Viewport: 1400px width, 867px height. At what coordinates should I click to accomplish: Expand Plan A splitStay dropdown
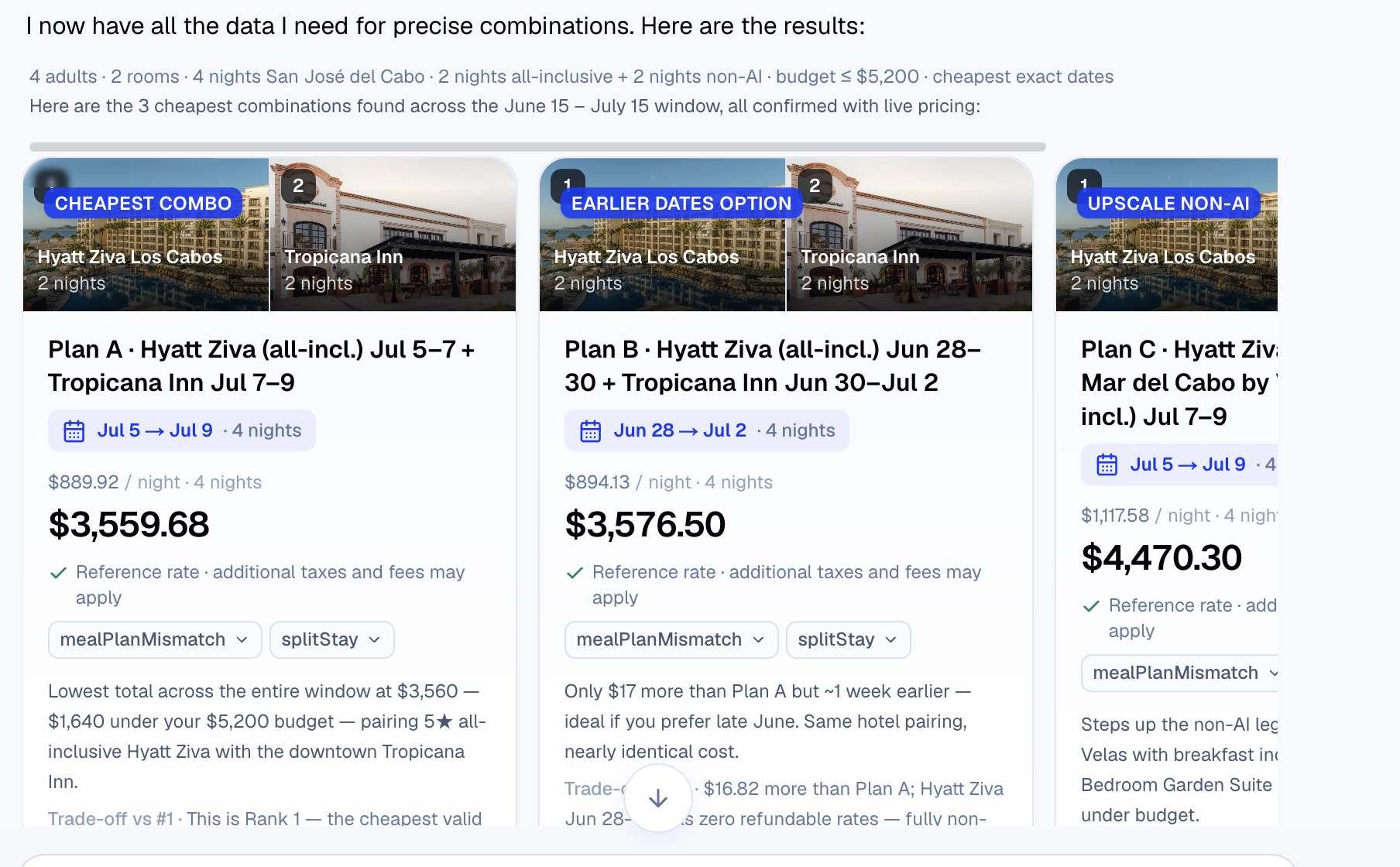[331, 640]
